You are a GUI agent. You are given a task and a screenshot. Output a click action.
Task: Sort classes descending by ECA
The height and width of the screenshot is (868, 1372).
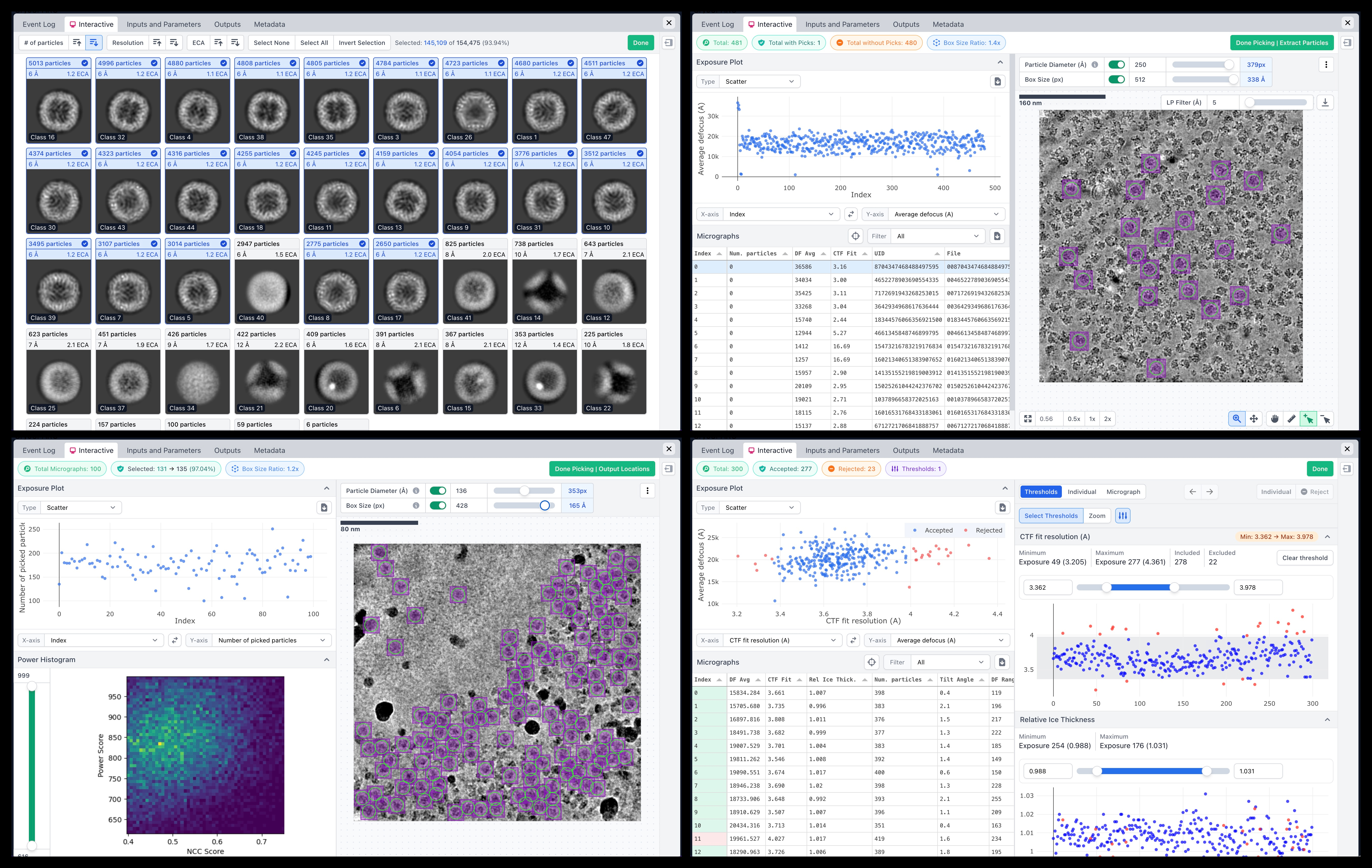[x=235, y=43]
